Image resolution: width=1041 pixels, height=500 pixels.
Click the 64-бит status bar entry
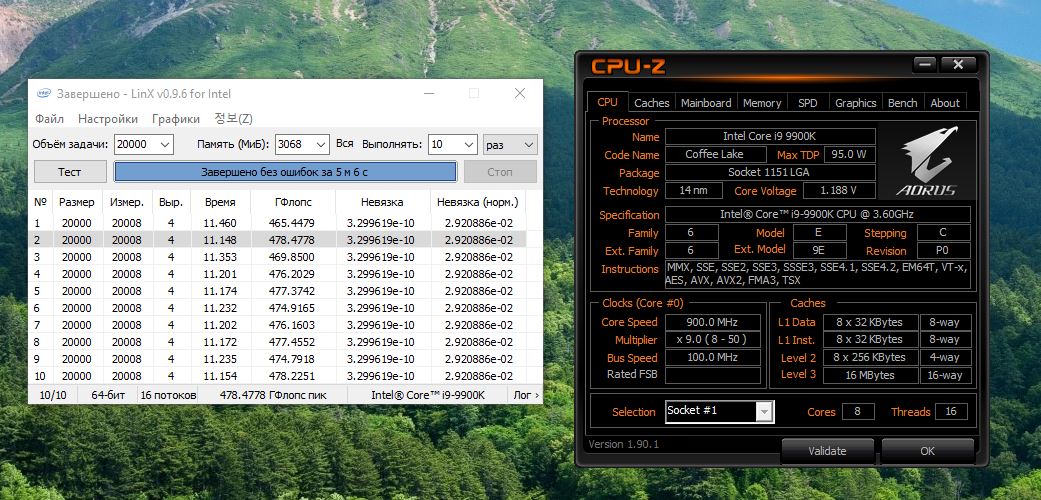[108, 395]
